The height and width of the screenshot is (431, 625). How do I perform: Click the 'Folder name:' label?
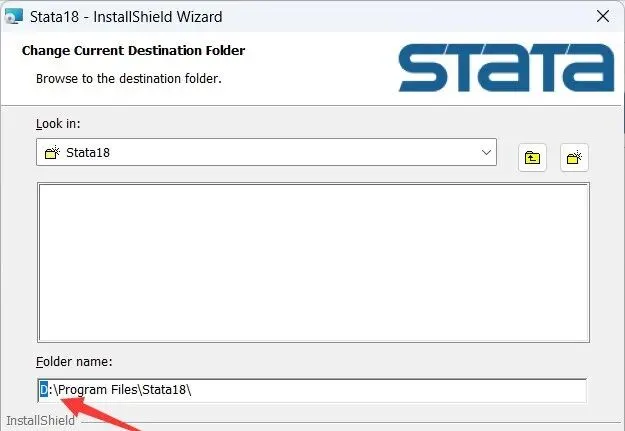coord(74,362)
